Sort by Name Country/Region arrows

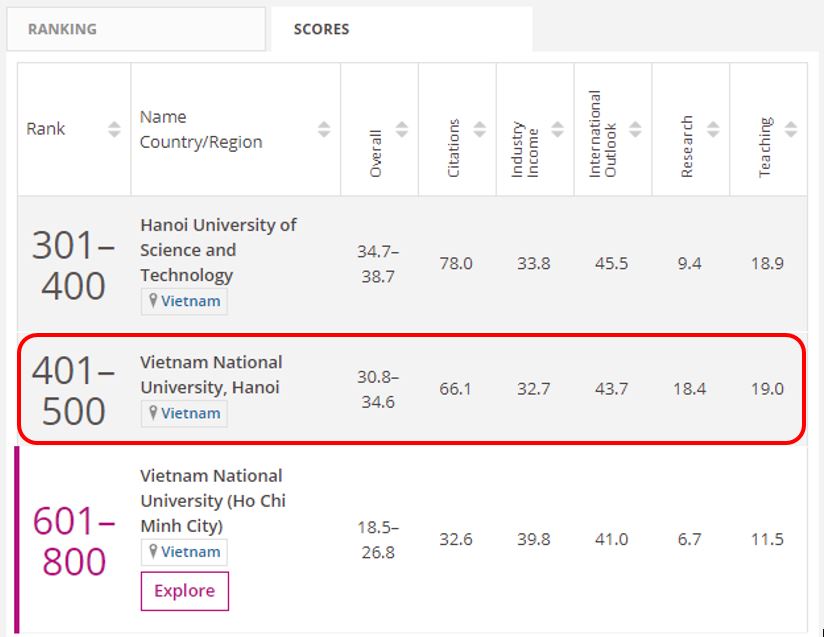click(324, 129)
